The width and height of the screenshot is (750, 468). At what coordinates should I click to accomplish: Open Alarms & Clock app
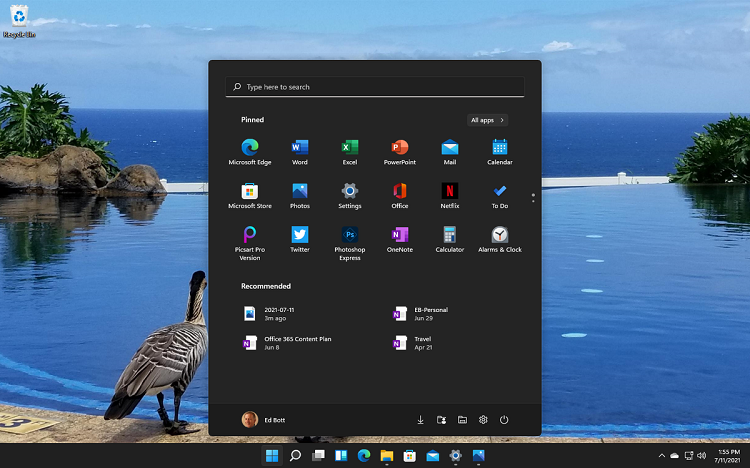point(500,236)
